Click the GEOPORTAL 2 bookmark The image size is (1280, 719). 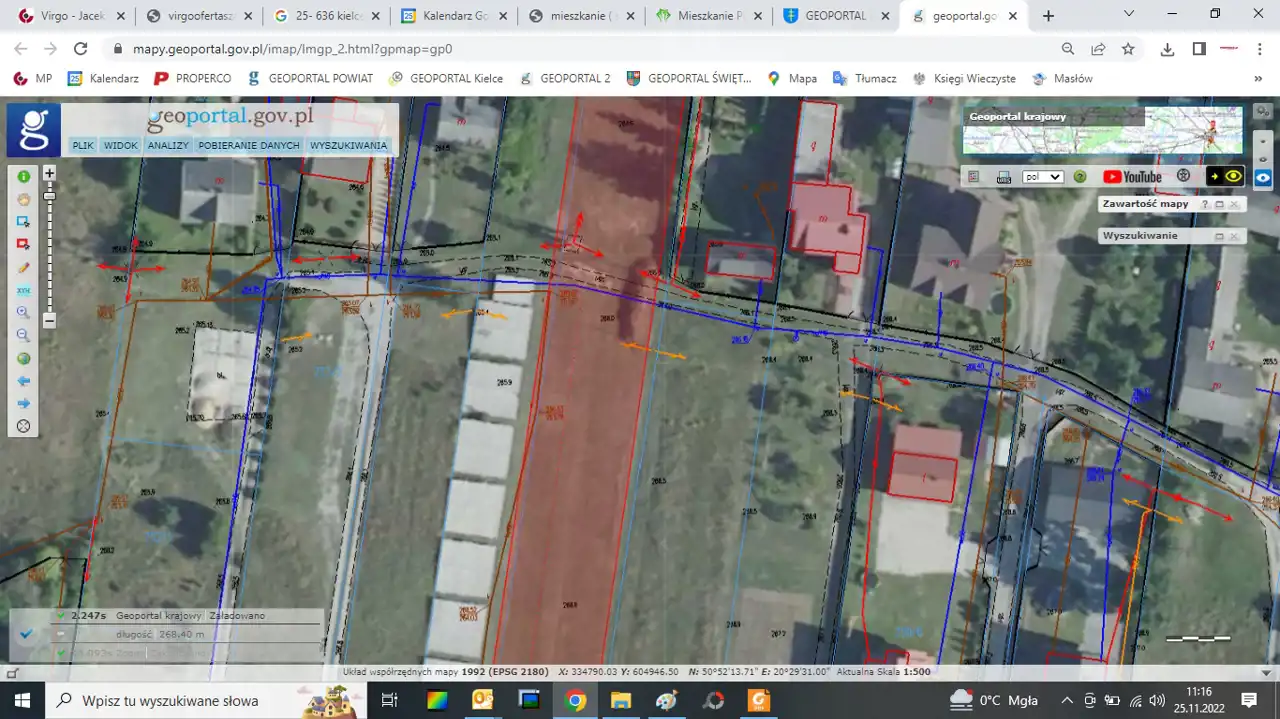(x=564, y=78)
